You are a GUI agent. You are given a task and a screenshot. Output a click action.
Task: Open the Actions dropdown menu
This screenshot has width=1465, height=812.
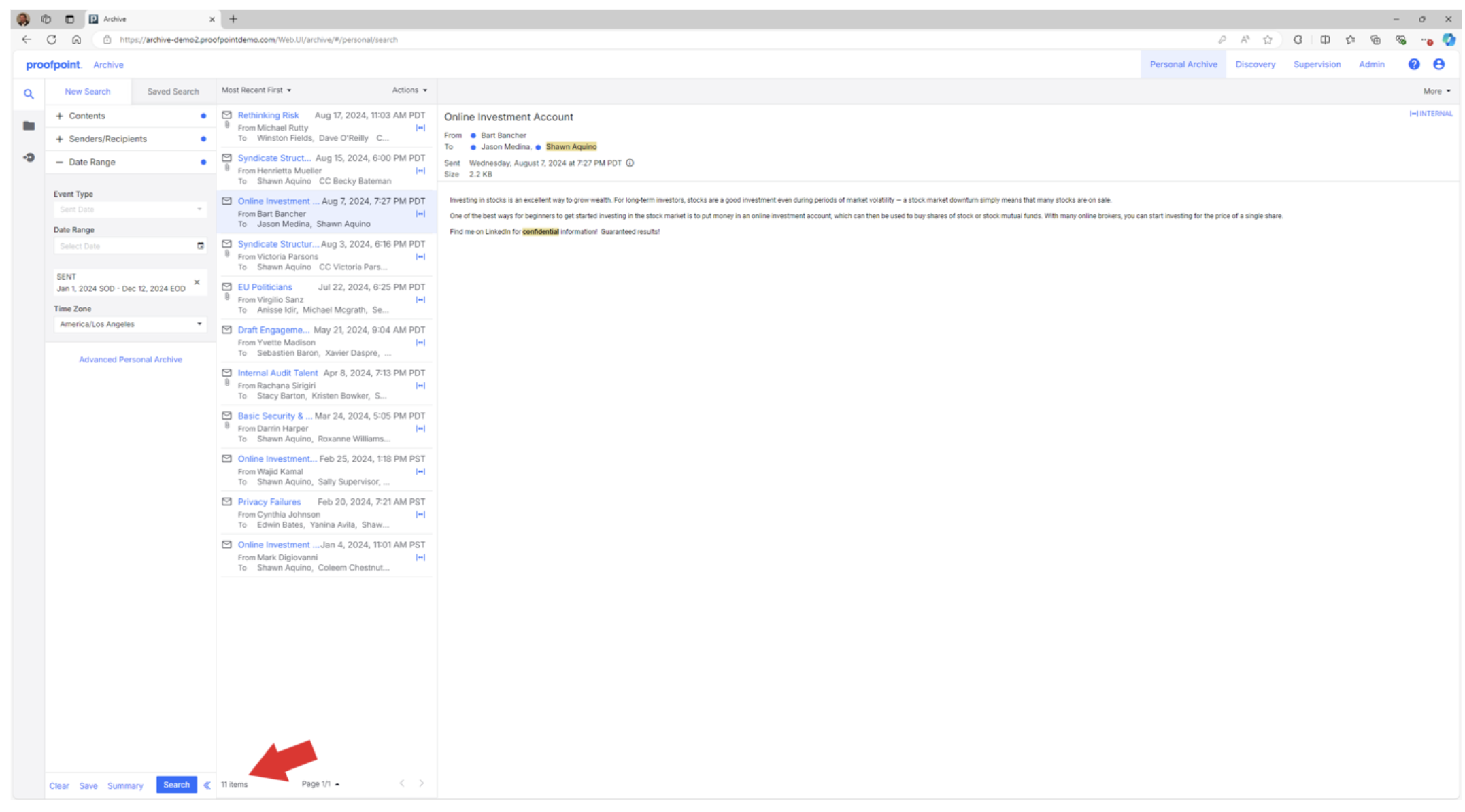click(409, 90)
